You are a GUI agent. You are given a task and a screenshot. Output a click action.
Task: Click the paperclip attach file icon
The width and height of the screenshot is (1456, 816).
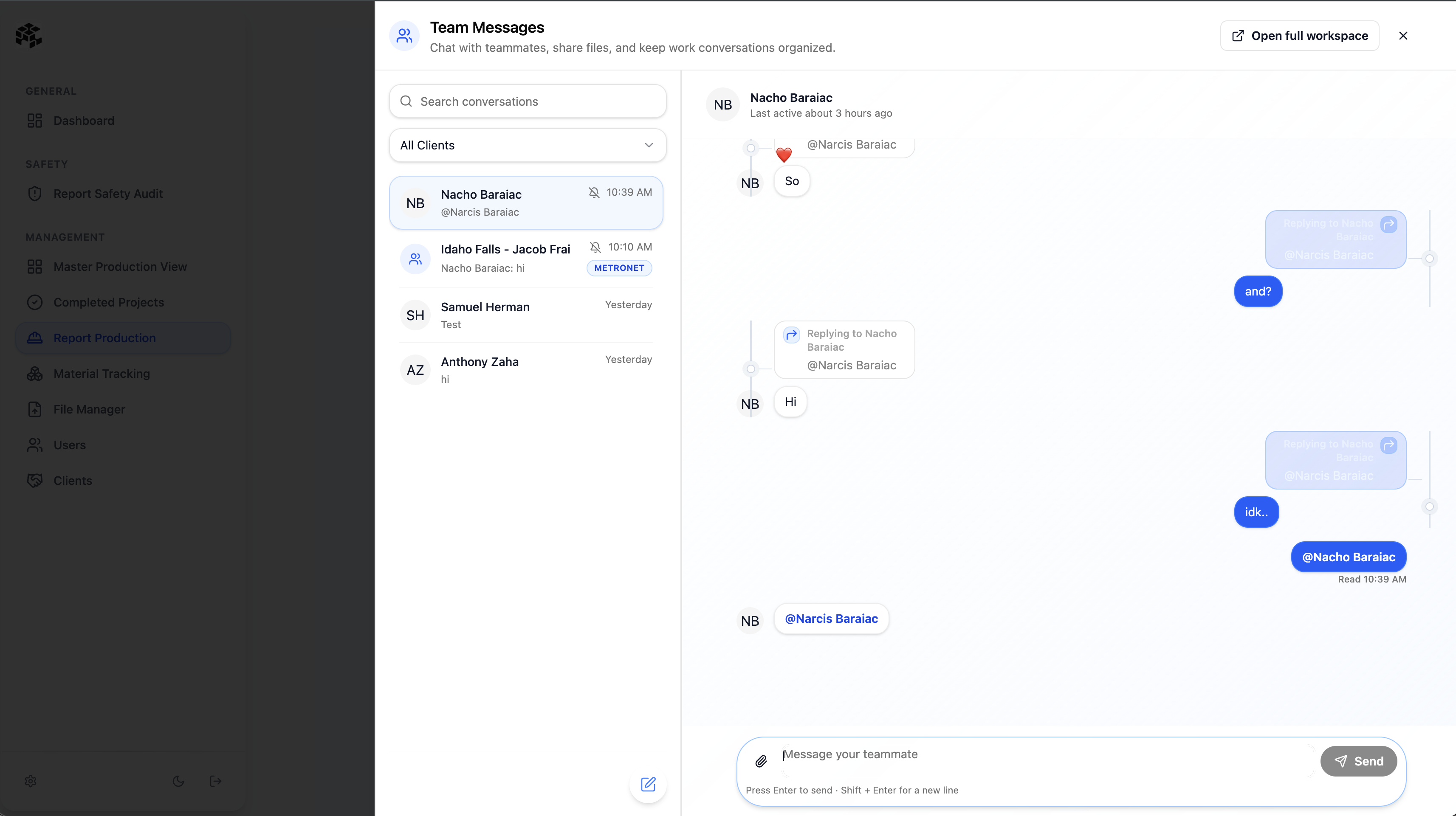click(x=762, y=761)
